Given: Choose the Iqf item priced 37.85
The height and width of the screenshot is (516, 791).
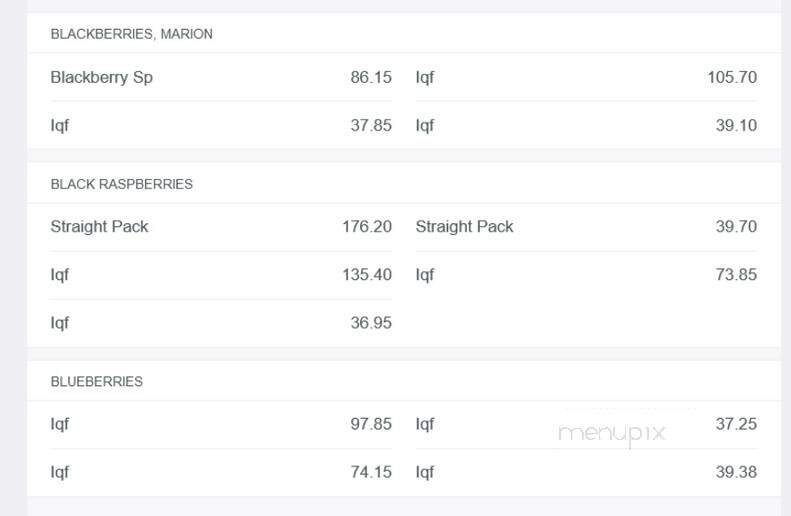Looking at the screenshot, I should 60,125.
